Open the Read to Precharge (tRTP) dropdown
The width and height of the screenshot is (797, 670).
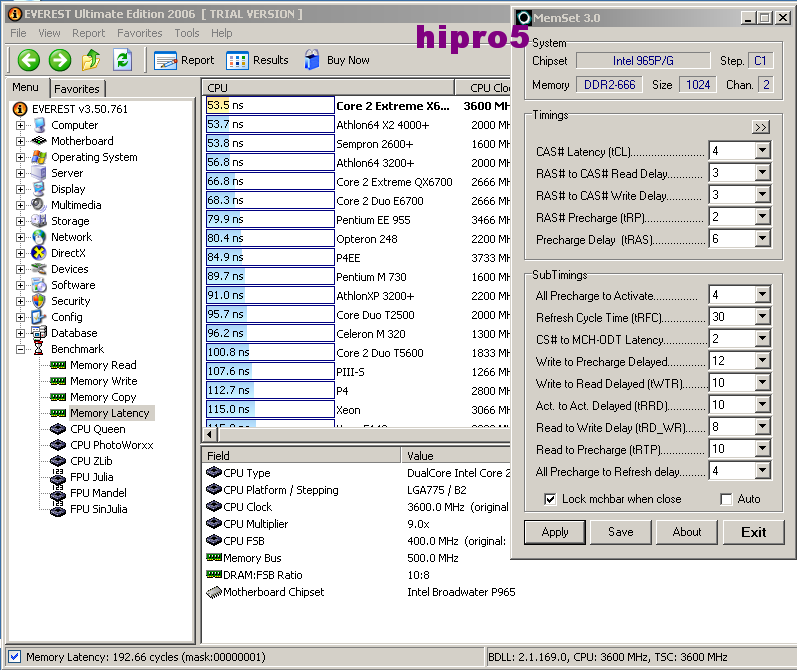762,449
